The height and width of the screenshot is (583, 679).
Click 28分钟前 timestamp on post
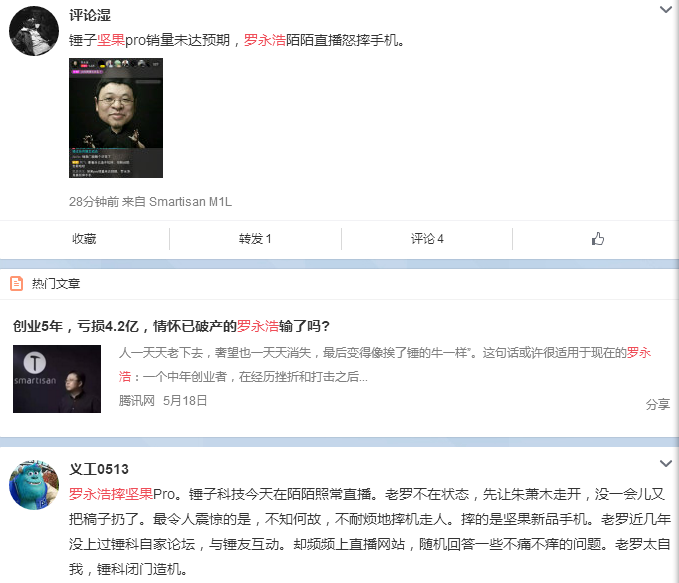click(94, 202)
